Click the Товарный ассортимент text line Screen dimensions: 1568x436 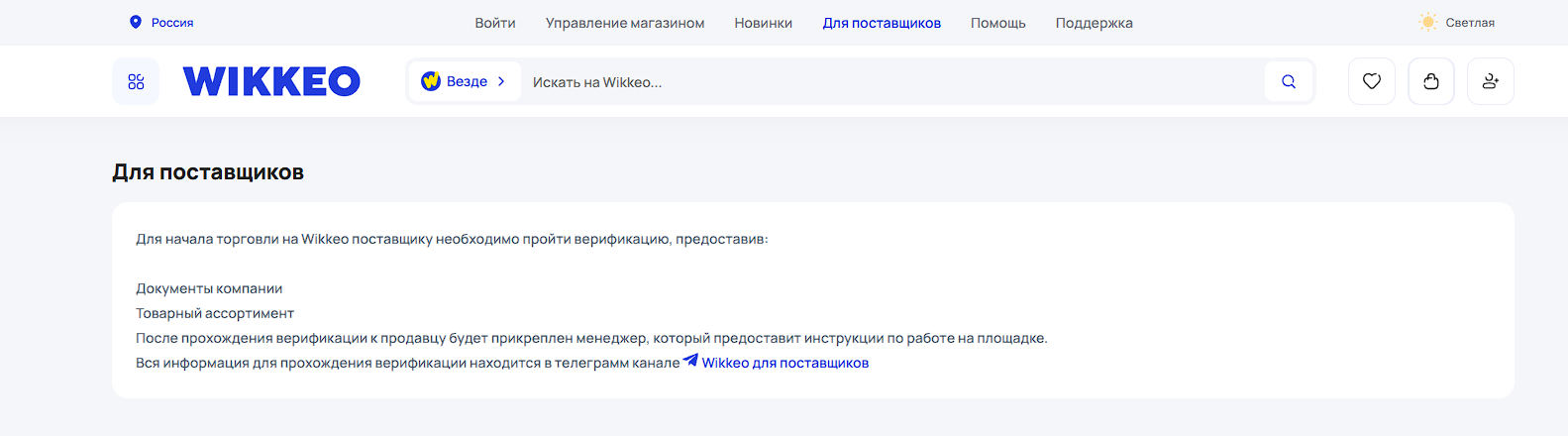pos(215,313)
